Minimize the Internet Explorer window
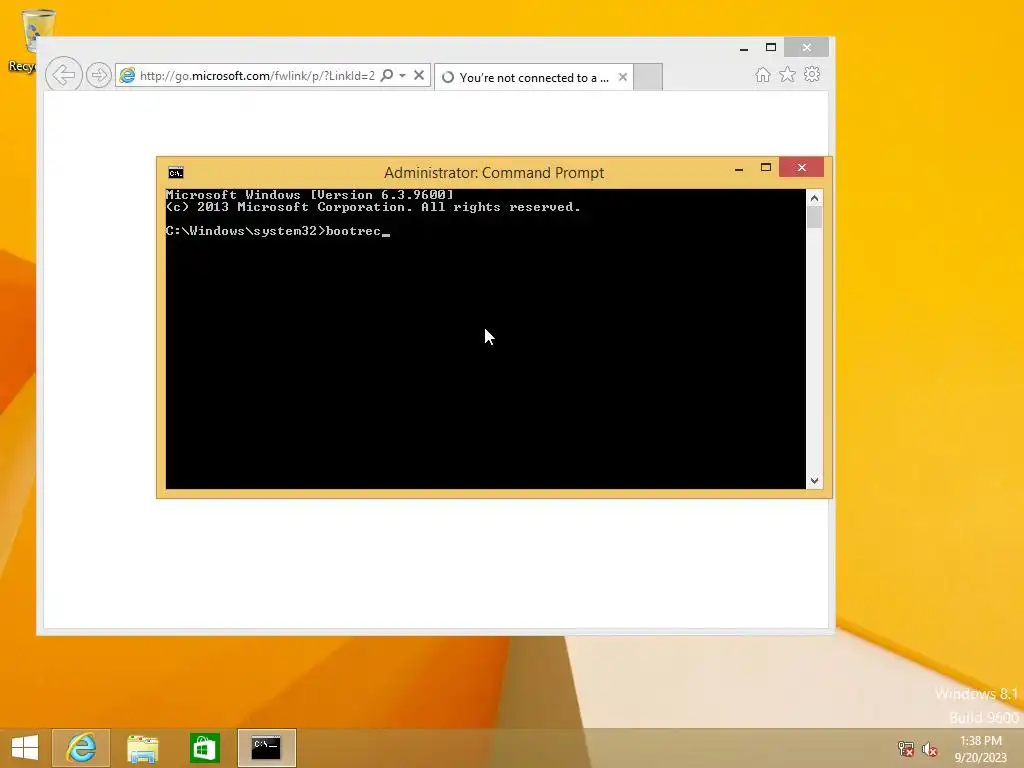 (744, 48)
